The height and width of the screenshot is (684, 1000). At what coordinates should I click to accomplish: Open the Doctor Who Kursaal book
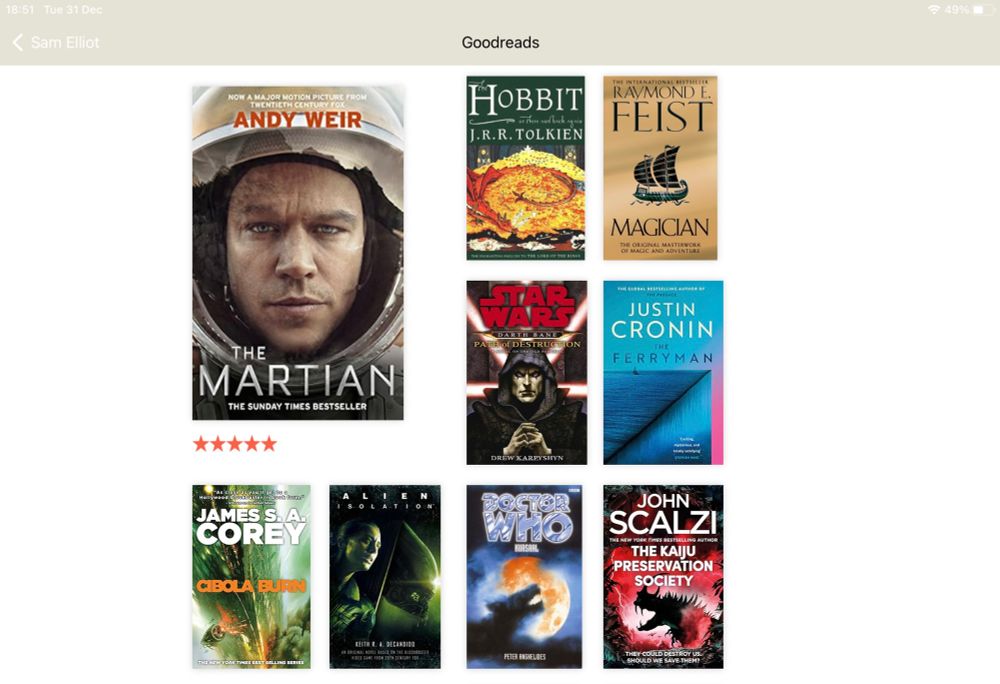tap(524, 576)
